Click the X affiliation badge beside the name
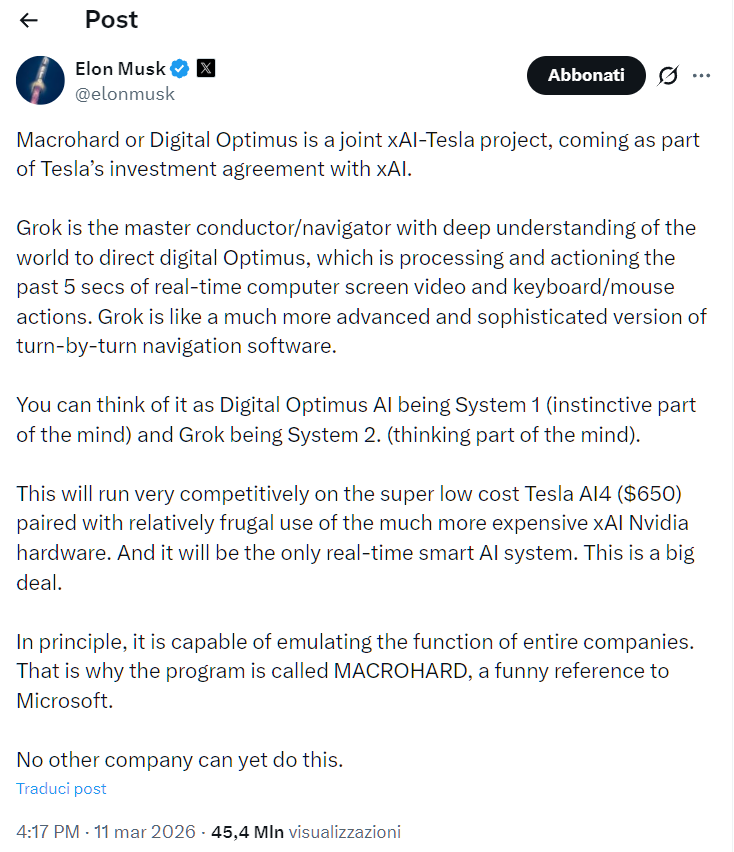This screenshot has width=734, height=852. 205,69
